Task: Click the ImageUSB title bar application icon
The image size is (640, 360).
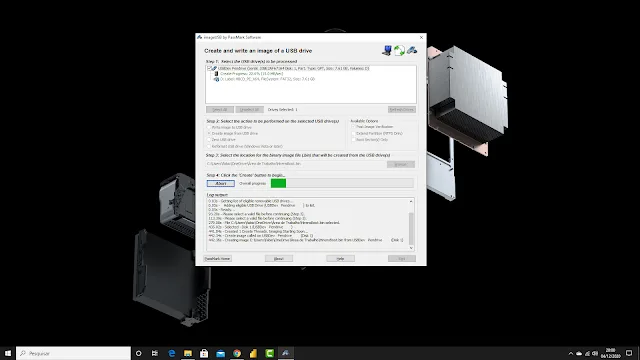Action: [200, 37]
